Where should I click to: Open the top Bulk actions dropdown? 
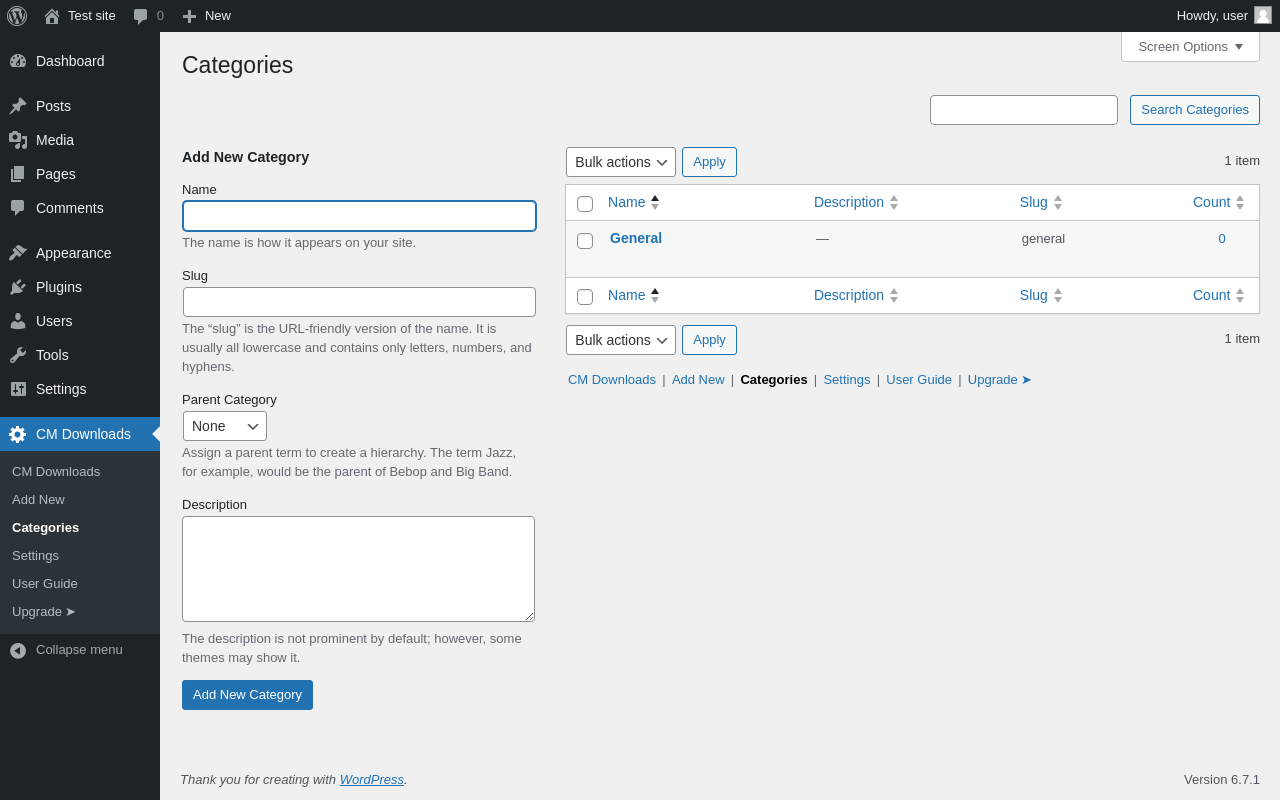[x=621, y=162]
